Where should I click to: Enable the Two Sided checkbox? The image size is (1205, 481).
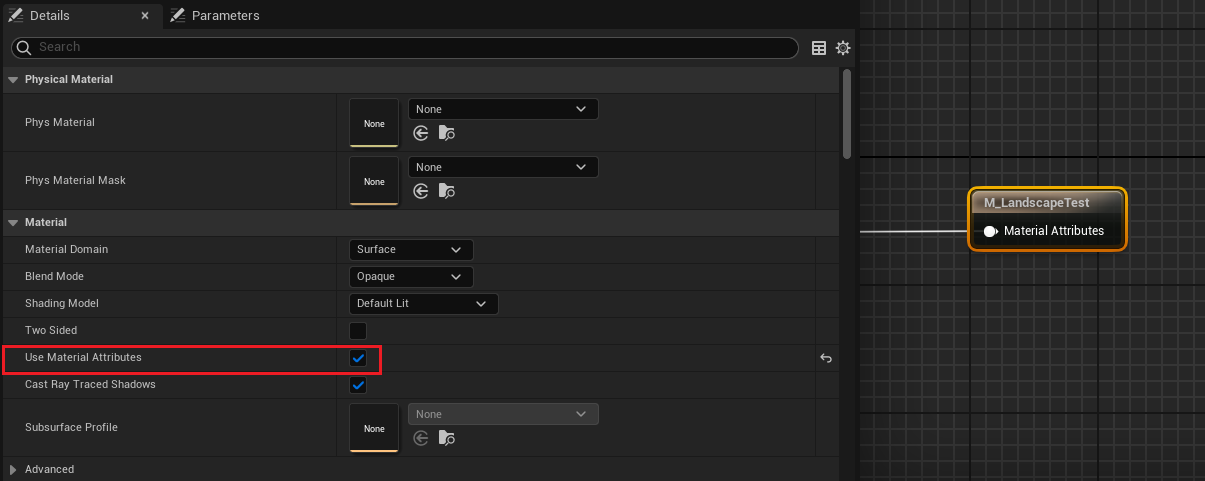(358, 330)
